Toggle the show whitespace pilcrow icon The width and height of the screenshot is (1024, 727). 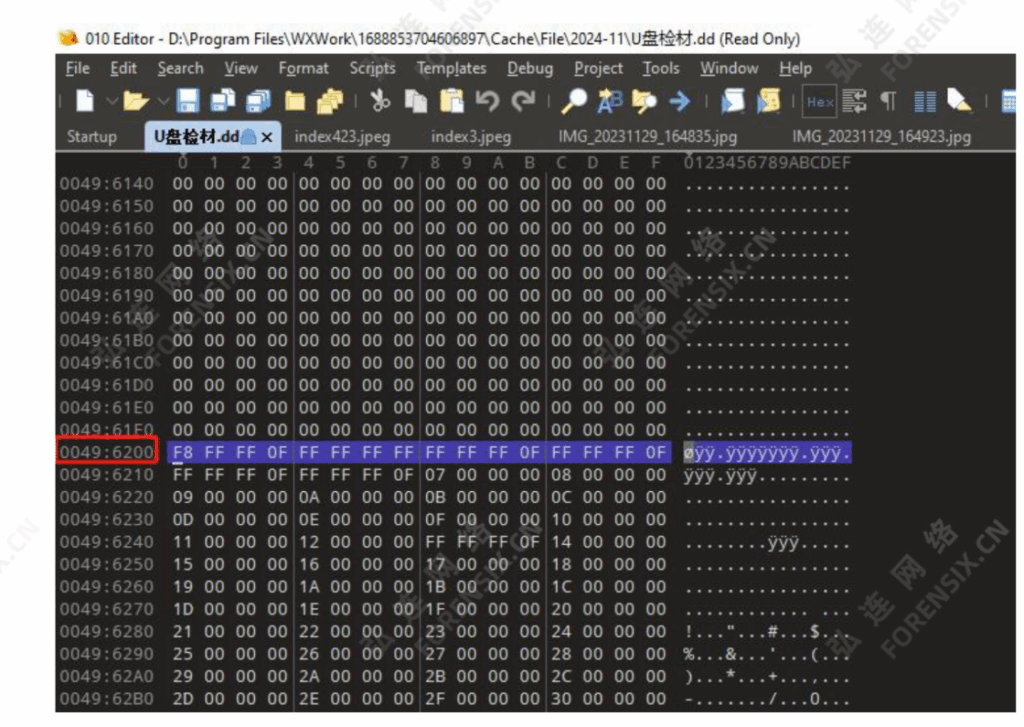coord(887,101)
